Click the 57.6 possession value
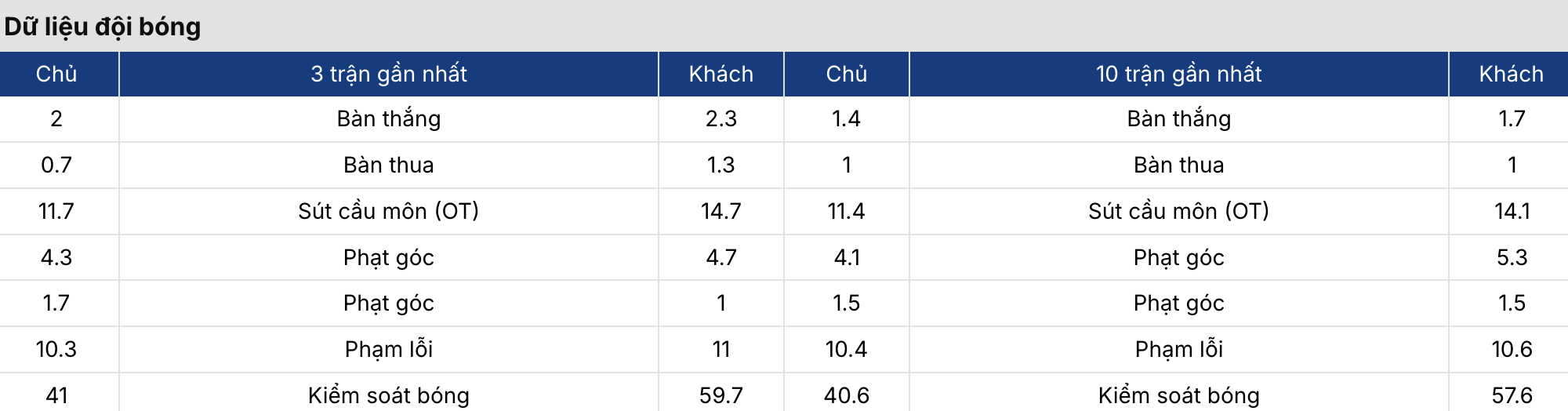The width and height of the screenshot is (1568, 411). [1511, 395]
